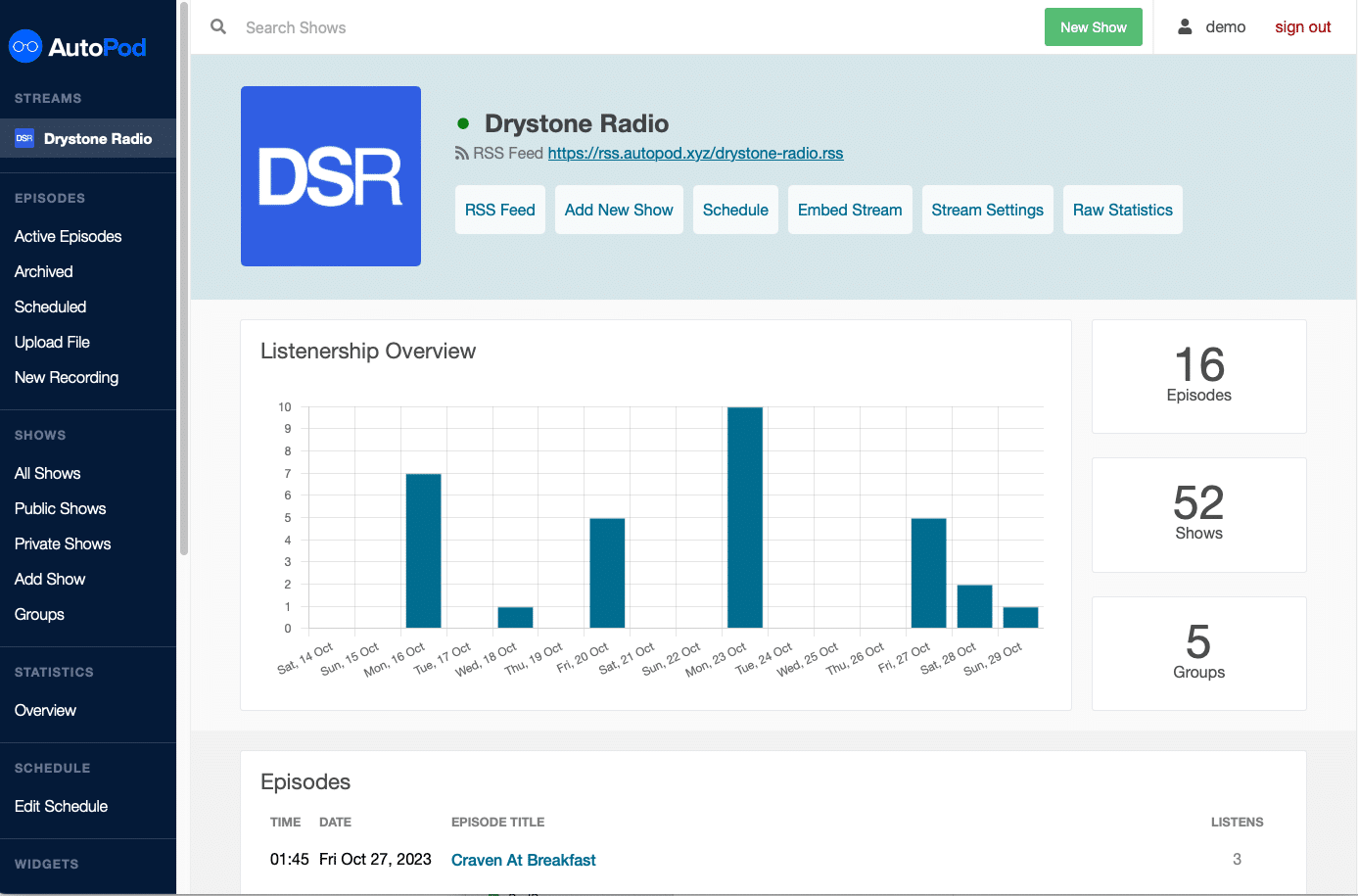The height and width of the screenshot is (896, 1358).
Task: Select Edit Schedule
Action: coord(62,807)
